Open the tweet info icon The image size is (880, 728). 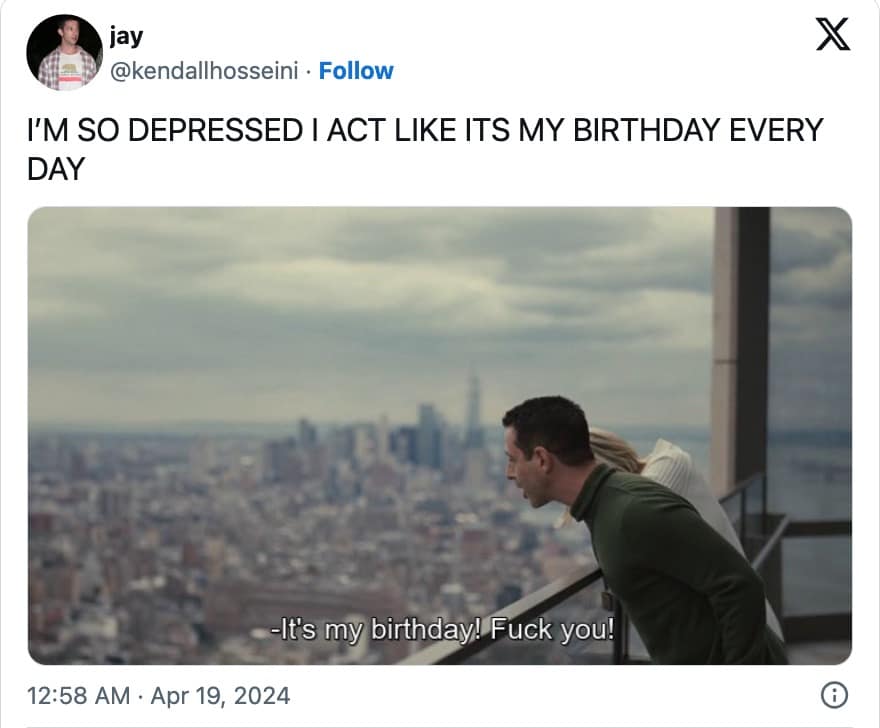click(x=833, y=694)
